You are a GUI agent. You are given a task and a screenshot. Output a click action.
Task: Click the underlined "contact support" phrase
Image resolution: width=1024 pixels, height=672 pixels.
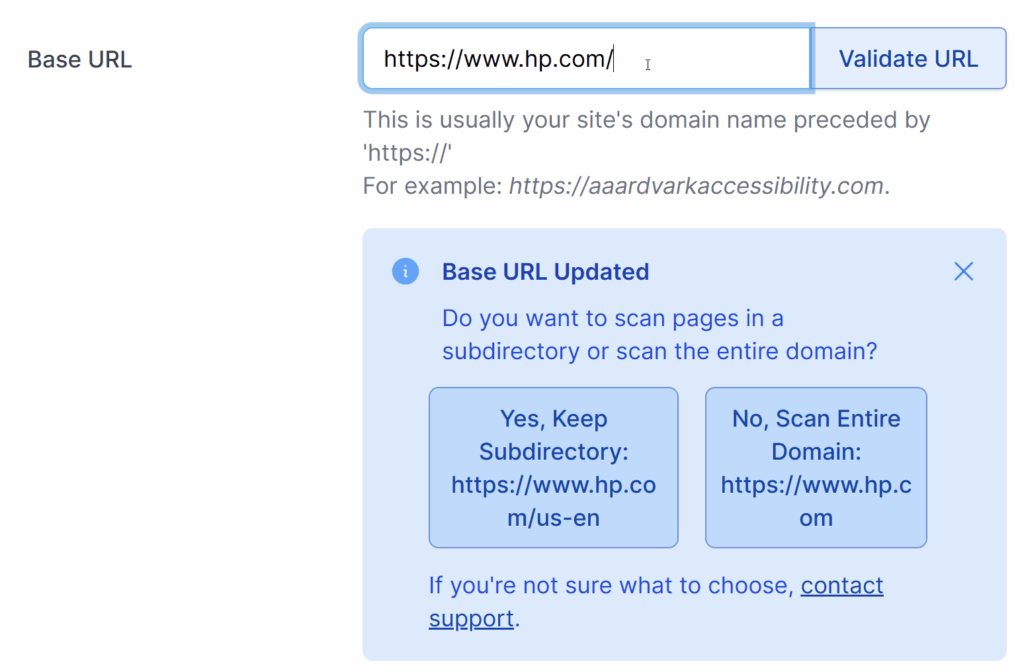[x=841, y=585]
